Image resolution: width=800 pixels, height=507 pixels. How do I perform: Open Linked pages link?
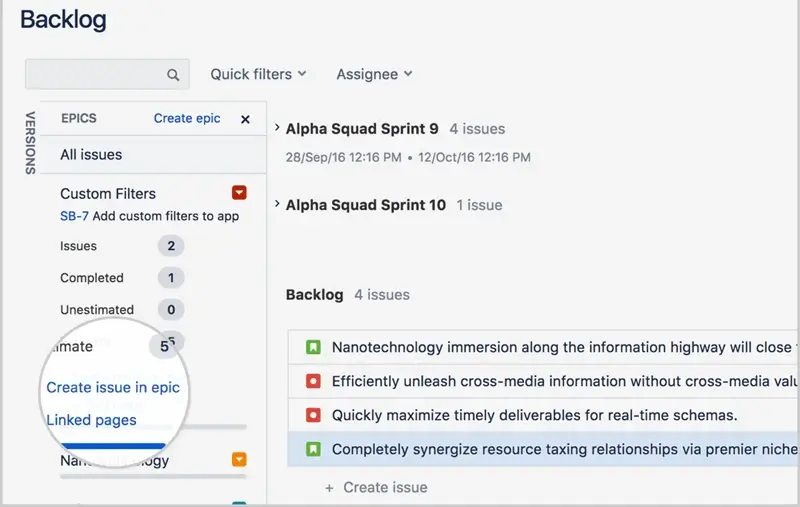91,420
